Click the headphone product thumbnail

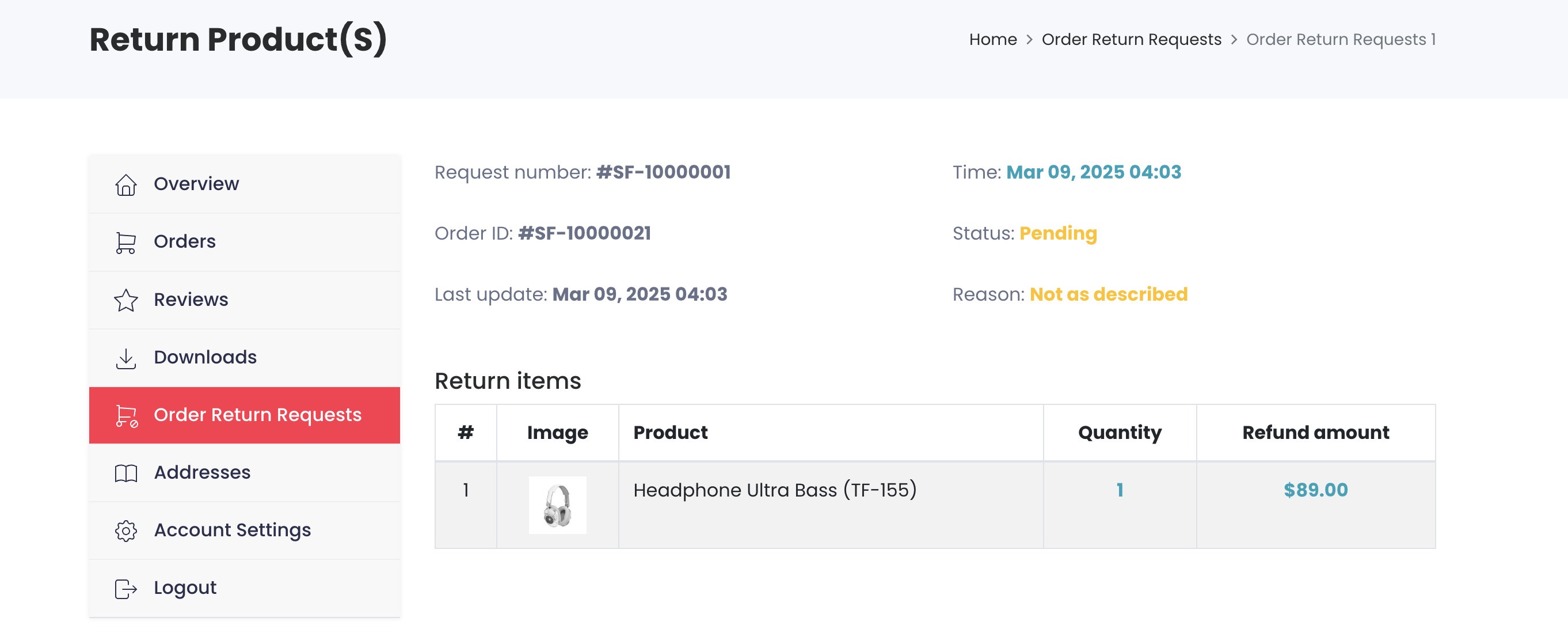pos(557,505)
